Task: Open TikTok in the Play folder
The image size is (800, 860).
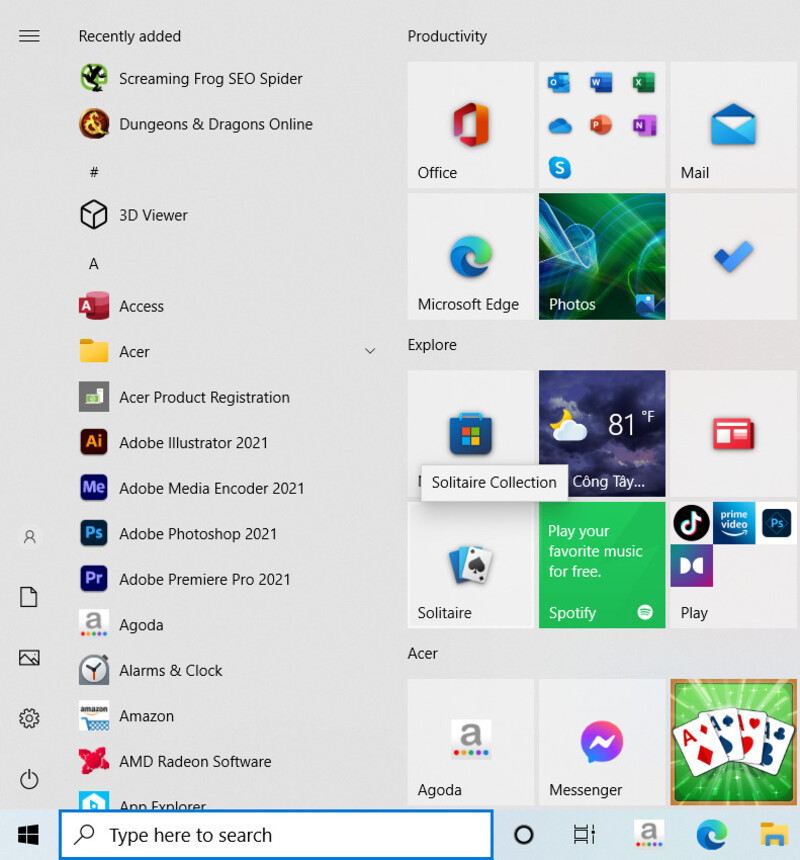Action: pos(691,523)
